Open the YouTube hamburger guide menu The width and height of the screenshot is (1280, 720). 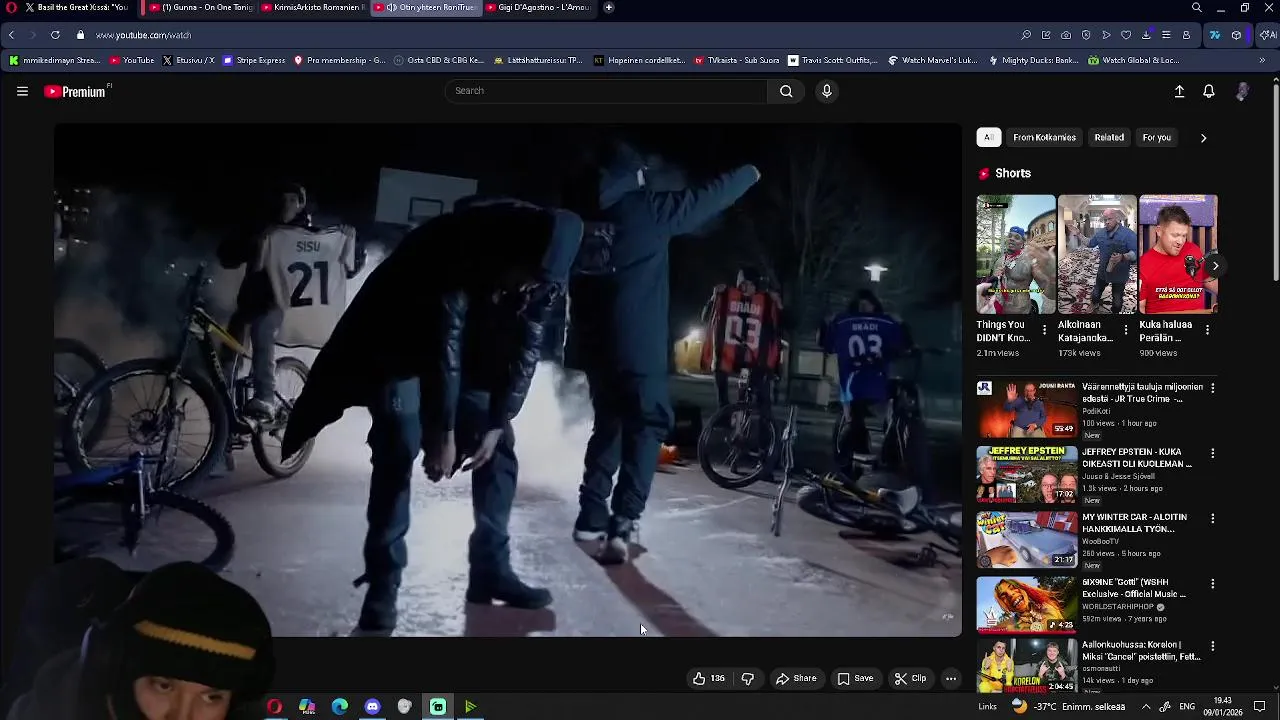[x=22, y=91]
